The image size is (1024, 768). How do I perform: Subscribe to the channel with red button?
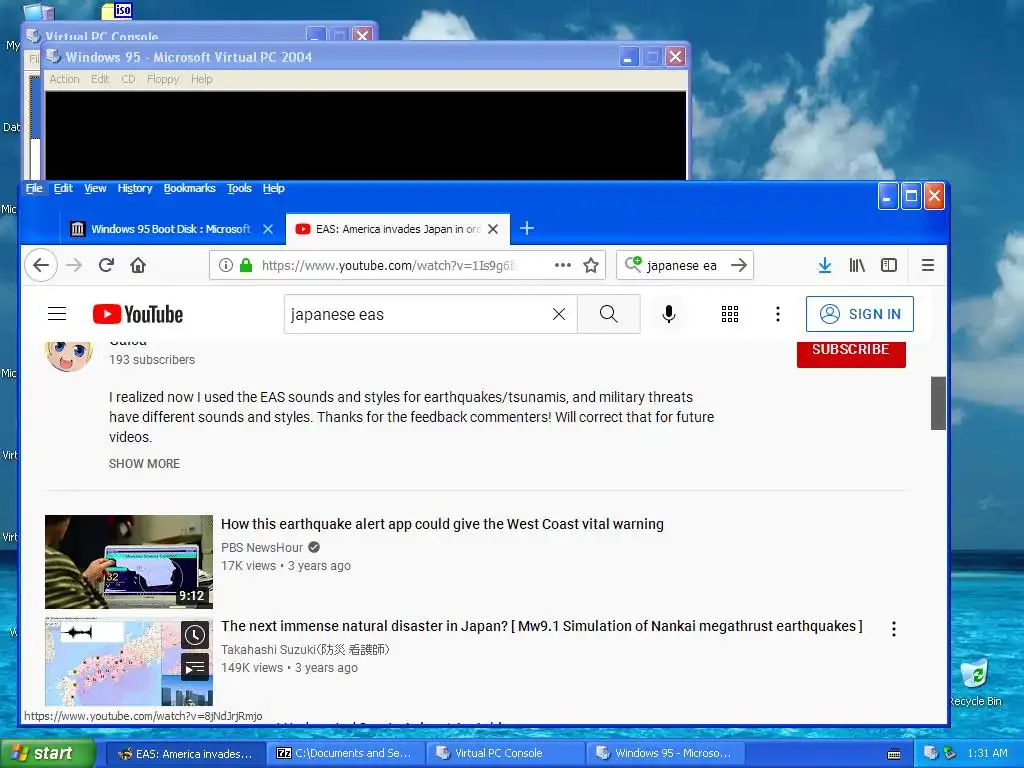[851, 353]
